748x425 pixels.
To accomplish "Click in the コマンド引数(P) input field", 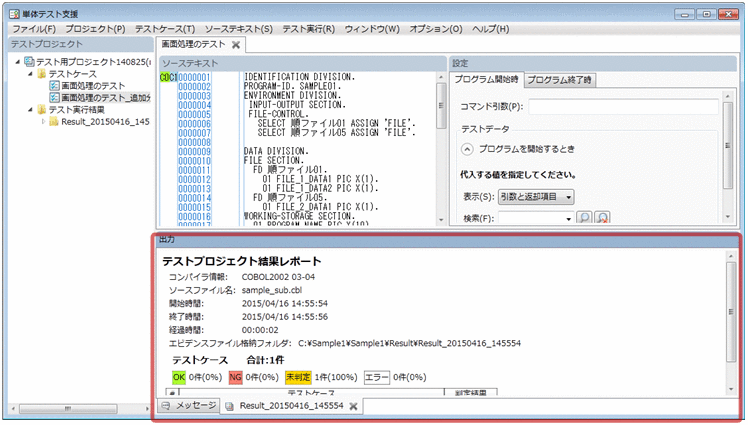I will pos(623,106).
